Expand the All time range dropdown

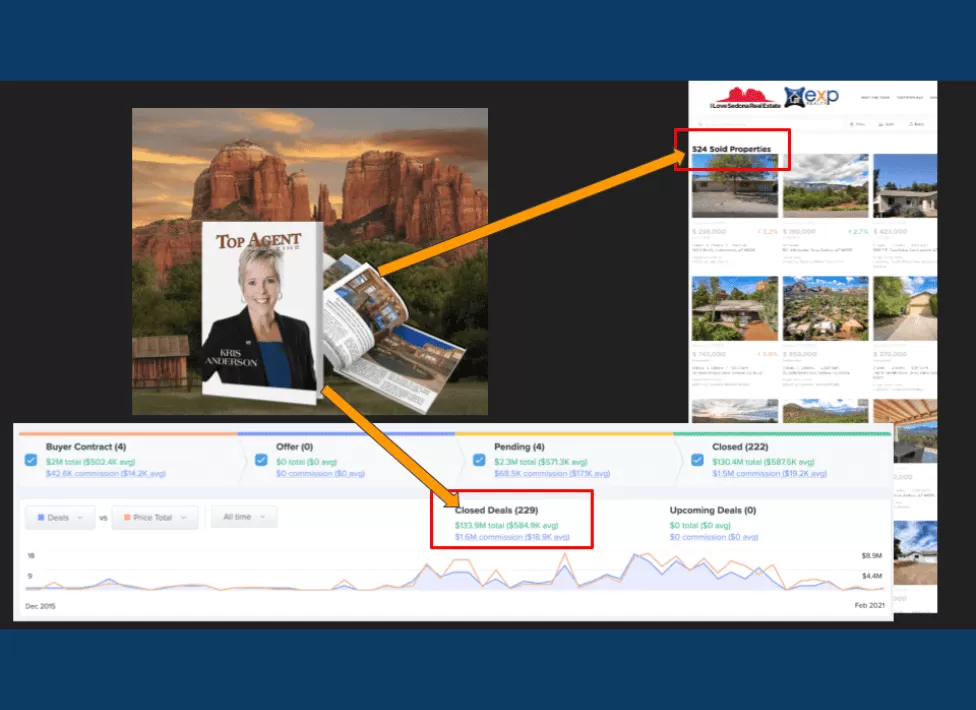click(x=244, y=517)
